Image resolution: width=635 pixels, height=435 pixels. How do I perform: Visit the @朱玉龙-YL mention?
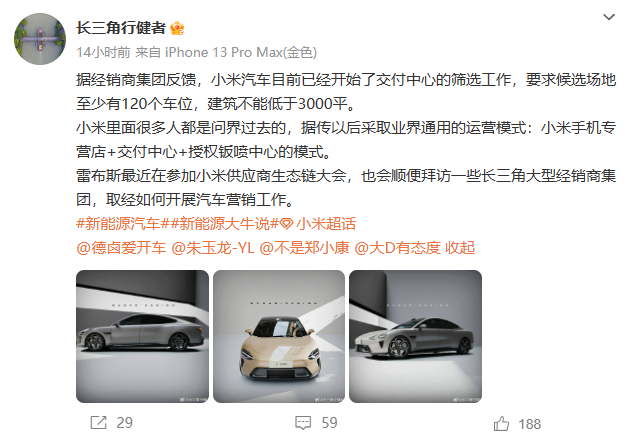213,247
